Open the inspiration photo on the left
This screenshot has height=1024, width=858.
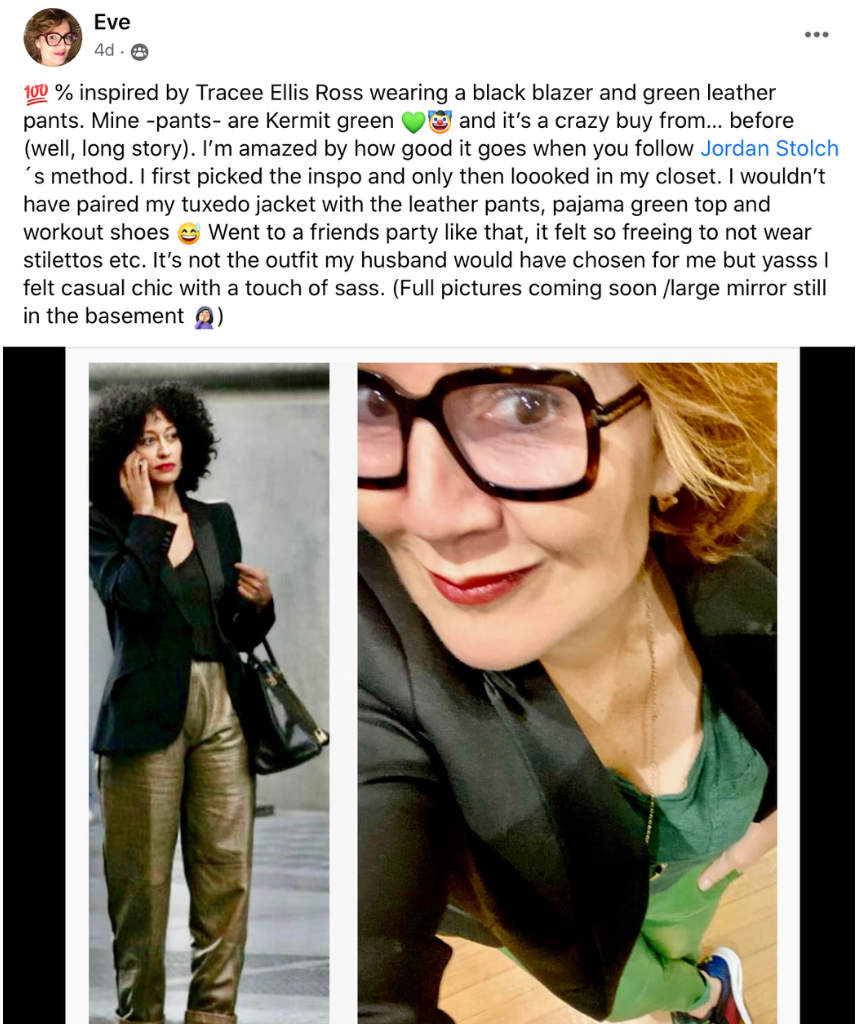tap(209, 693)
